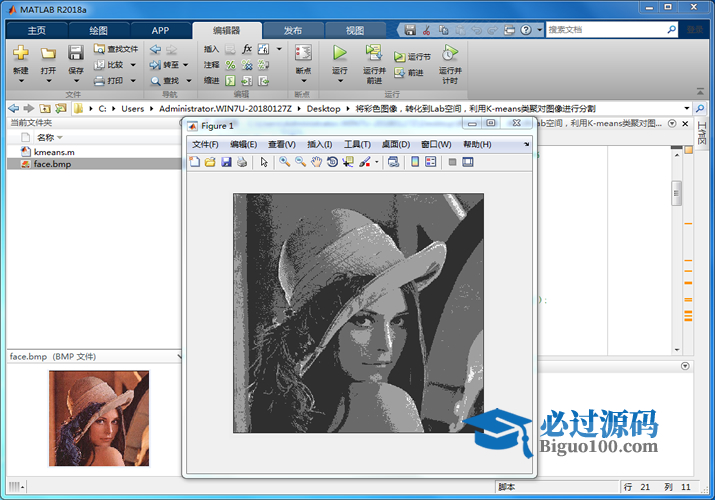Open the Figure 1 工具(T) menu
This screenshot has width=715, height=500.
point(357,144)
